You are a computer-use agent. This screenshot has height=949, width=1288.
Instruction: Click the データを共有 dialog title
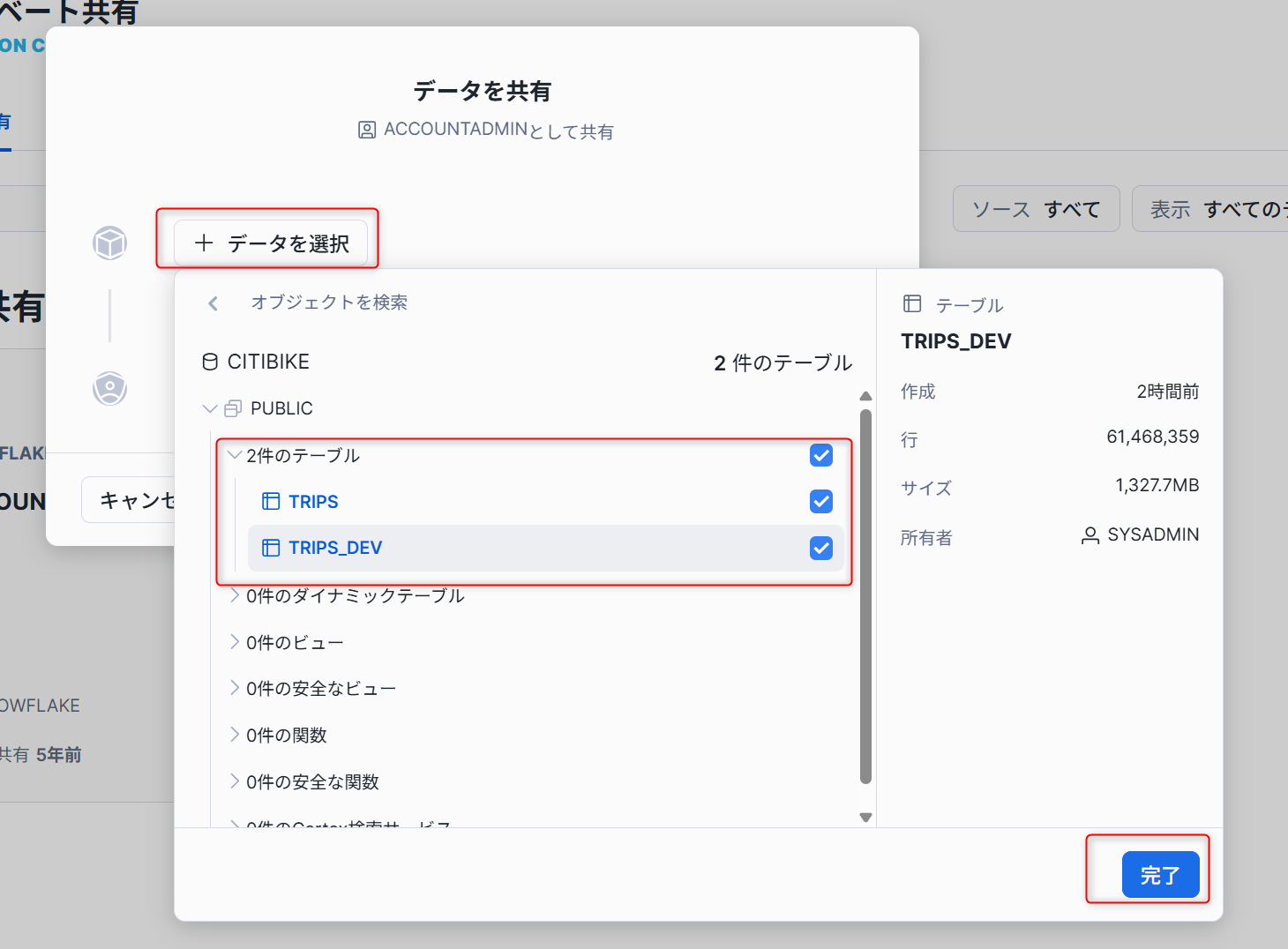pos(483,91)
